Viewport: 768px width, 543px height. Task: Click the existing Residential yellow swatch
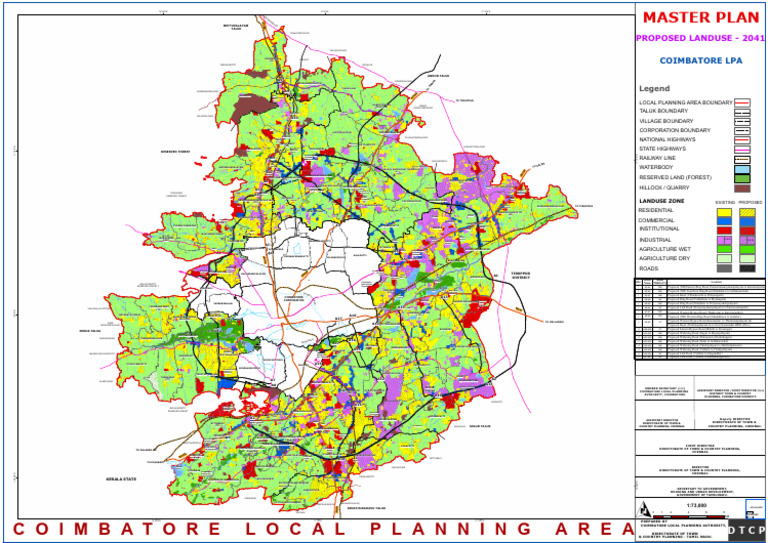(x=724, y=212)
